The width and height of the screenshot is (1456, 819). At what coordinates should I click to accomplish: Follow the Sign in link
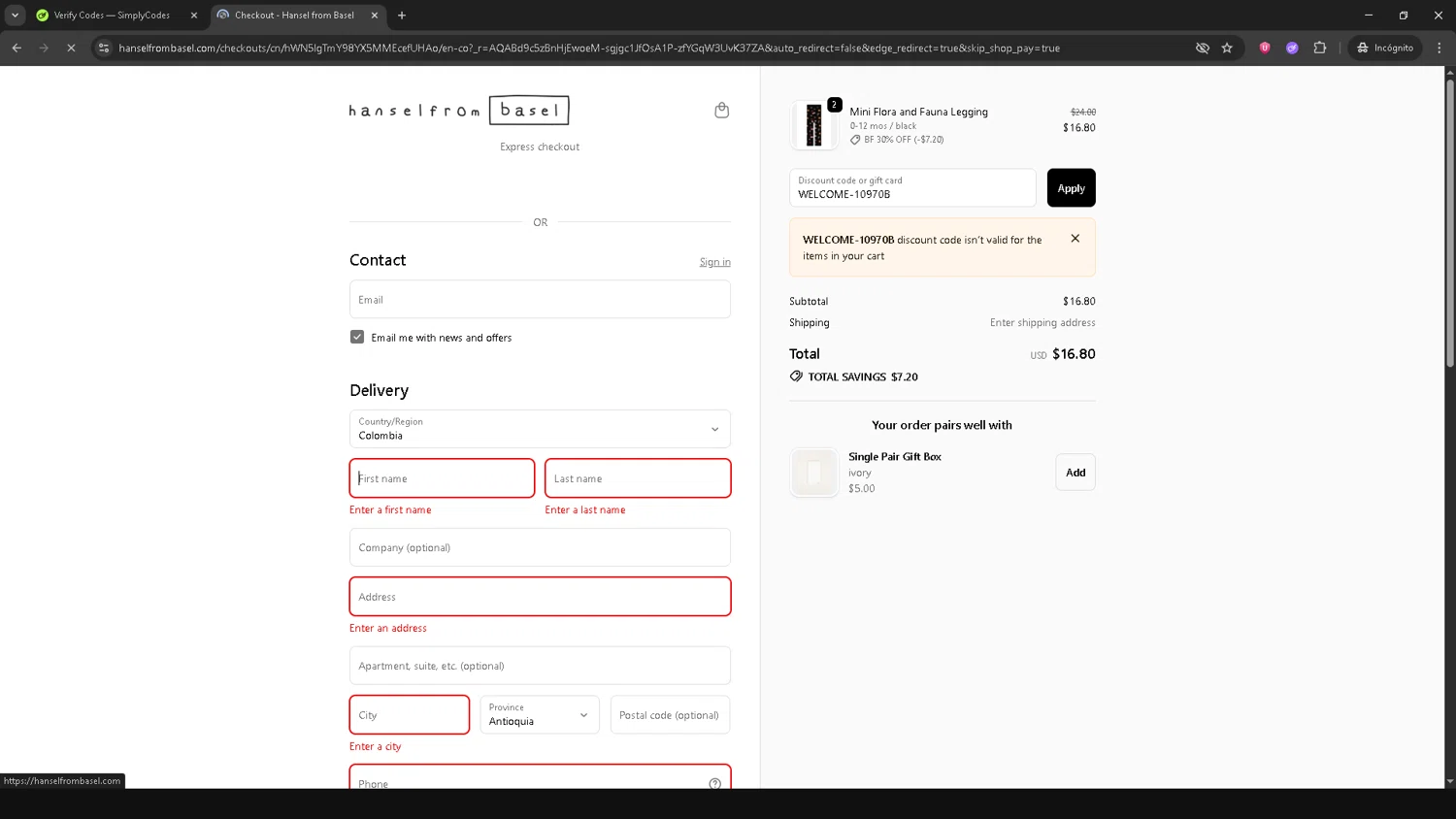[x=715, y=262]
